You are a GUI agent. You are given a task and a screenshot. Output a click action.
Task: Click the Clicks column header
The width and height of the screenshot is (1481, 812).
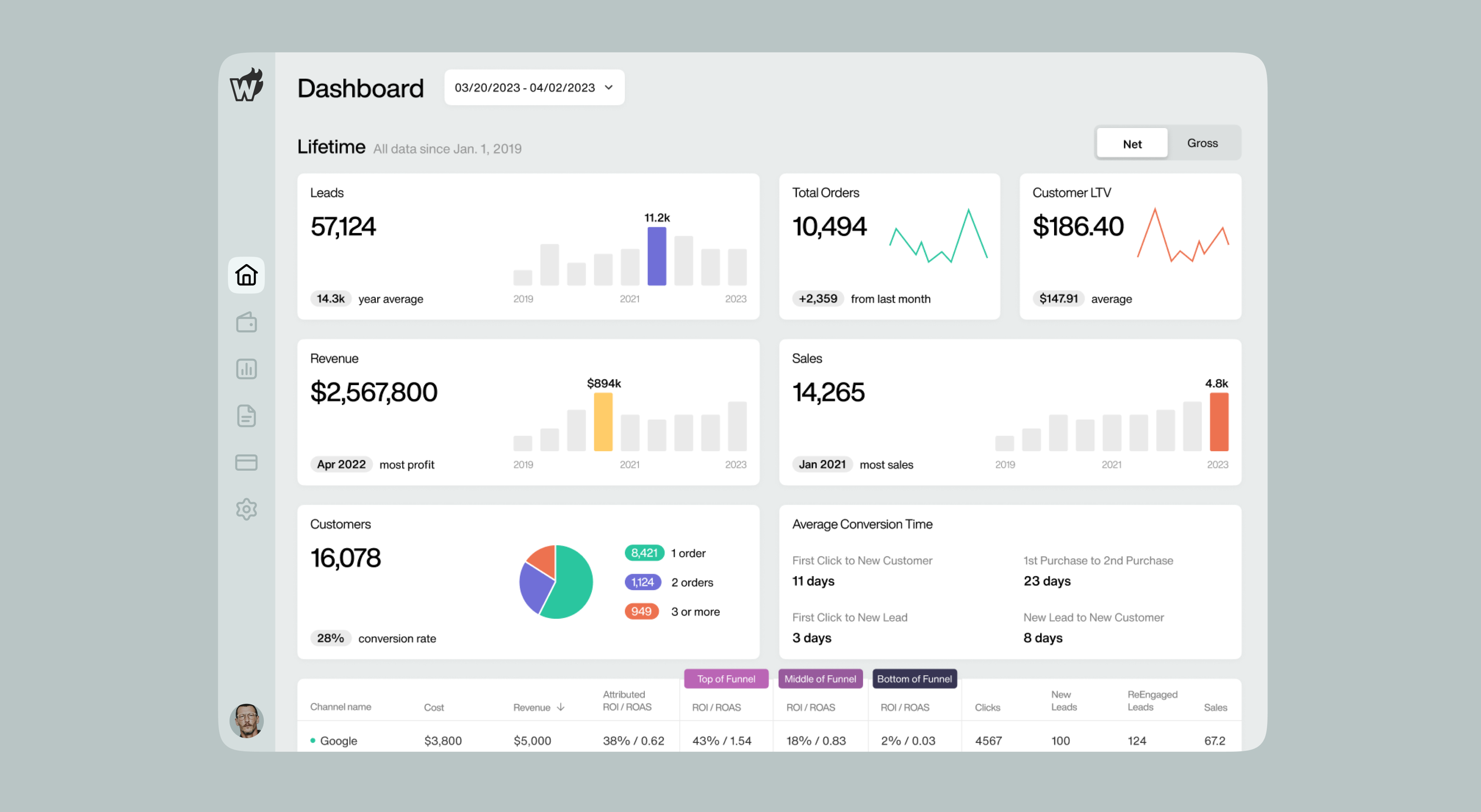(x=987, y=708)
